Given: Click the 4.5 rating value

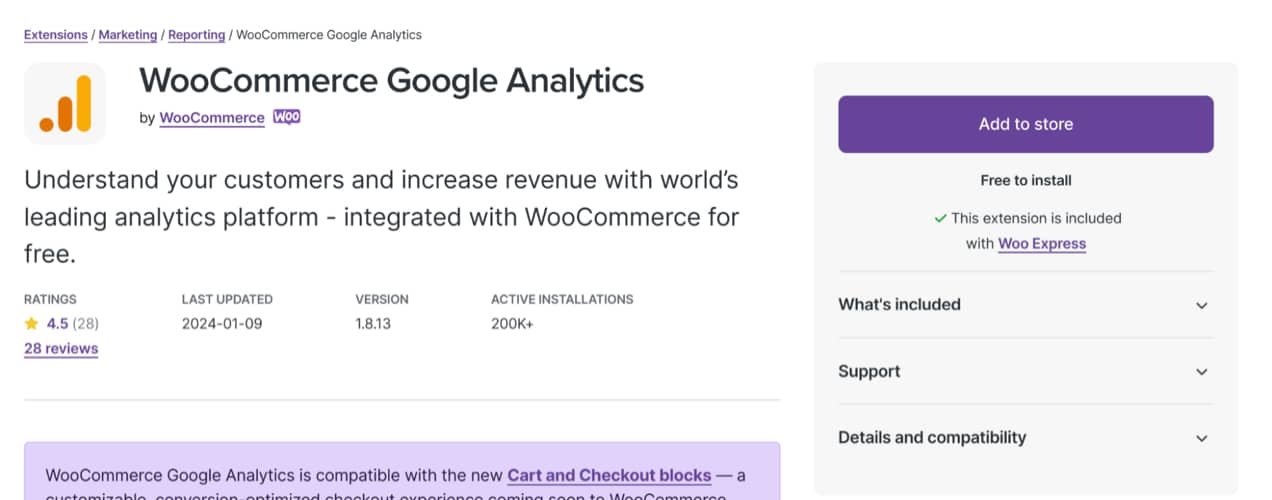Looking at the screenshot, I should coord(57,324).
